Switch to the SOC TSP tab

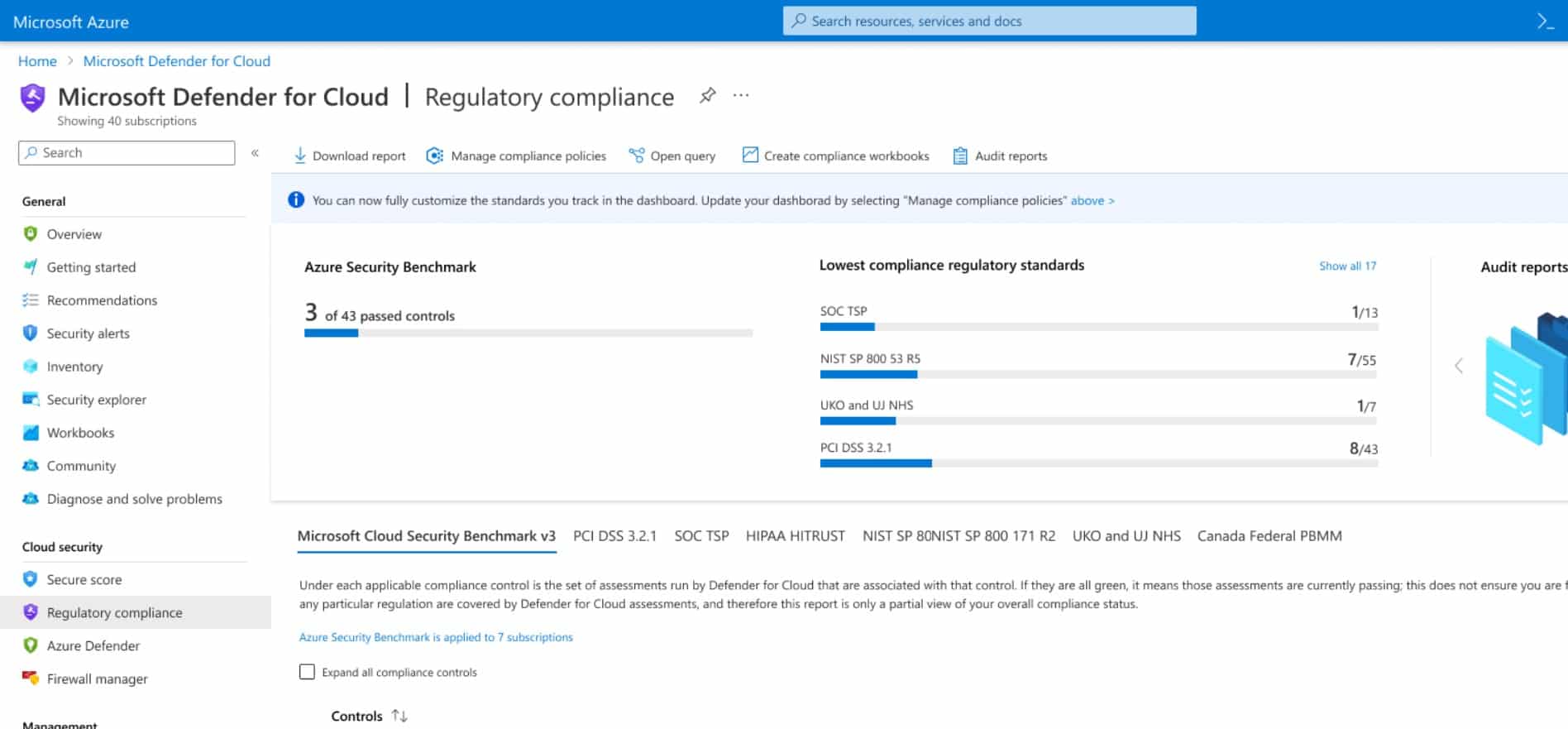pos(701,536)
